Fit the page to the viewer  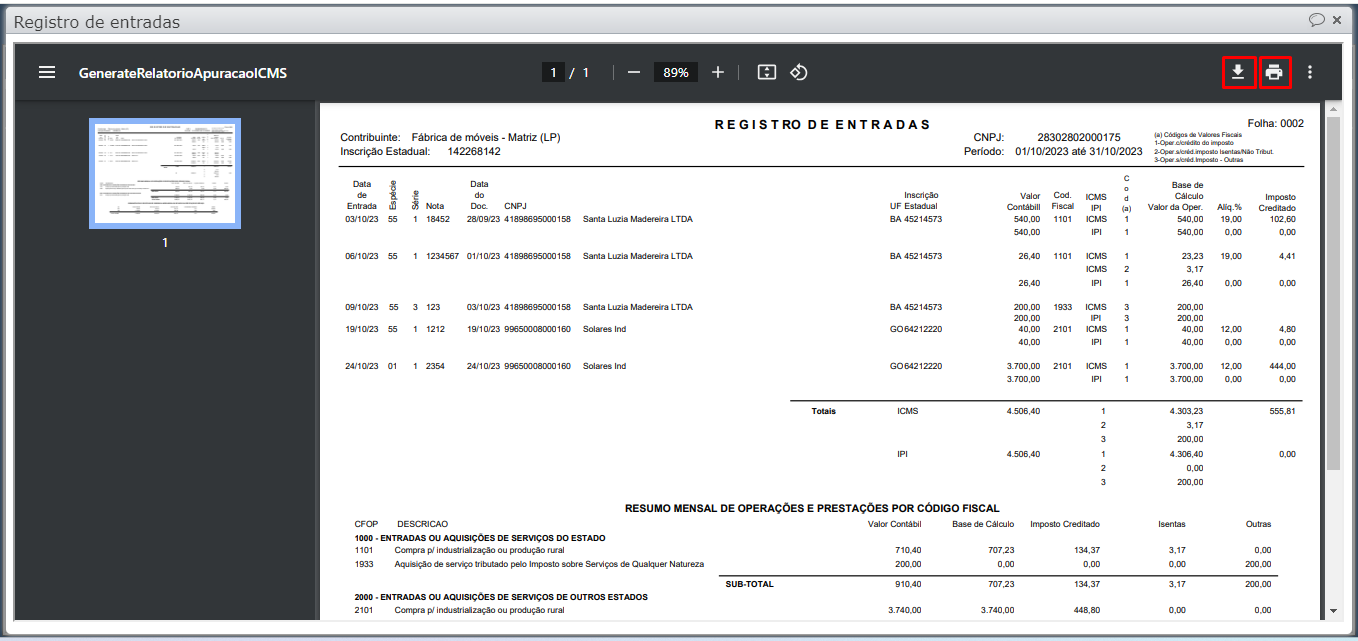[x=766, y=72]
